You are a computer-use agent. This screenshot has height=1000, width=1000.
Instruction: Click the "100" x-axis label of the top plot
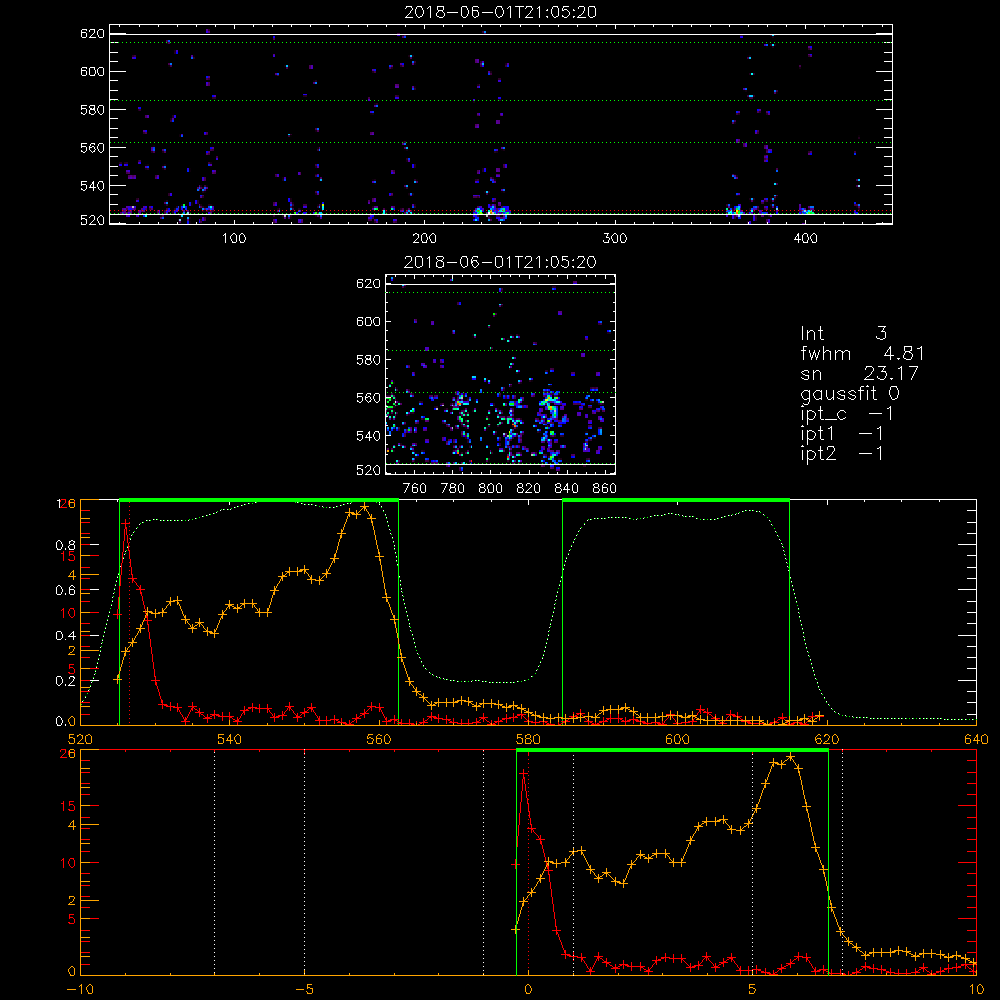pyautogui.click(x=234, y=239)
